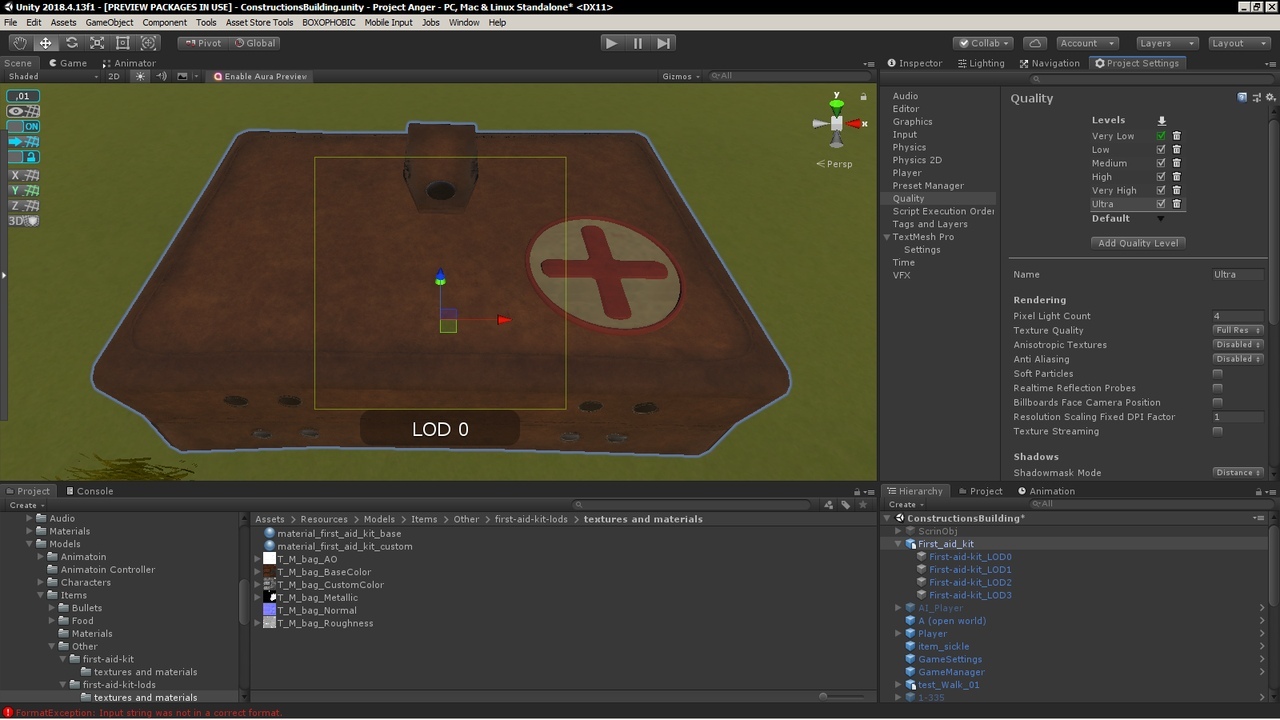This screenshot has height=720, width=1280.
Task: Delete the Medium quality level
Action: [1177, 163]
